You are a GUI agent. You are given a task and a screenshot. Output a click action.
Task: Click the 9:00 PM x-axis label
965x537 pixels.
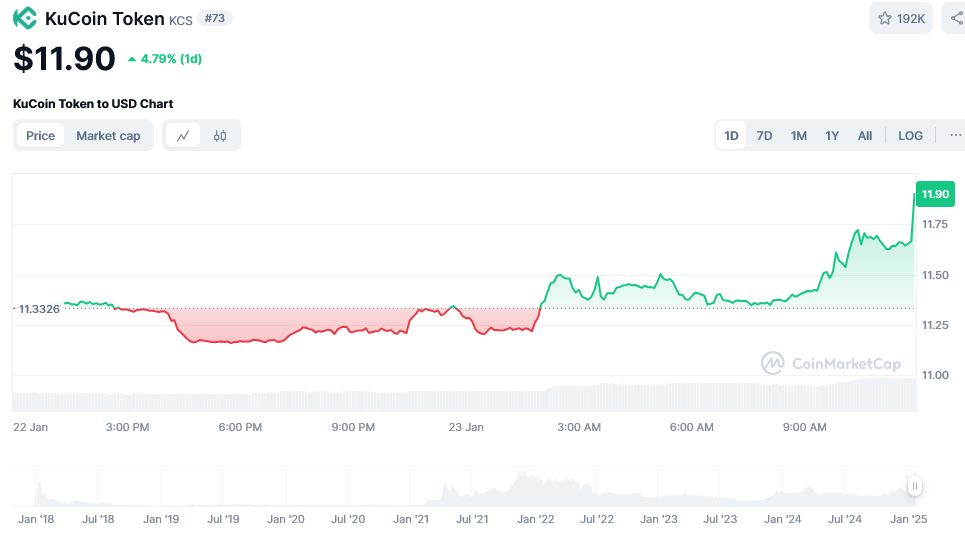[x=353, y=427]
